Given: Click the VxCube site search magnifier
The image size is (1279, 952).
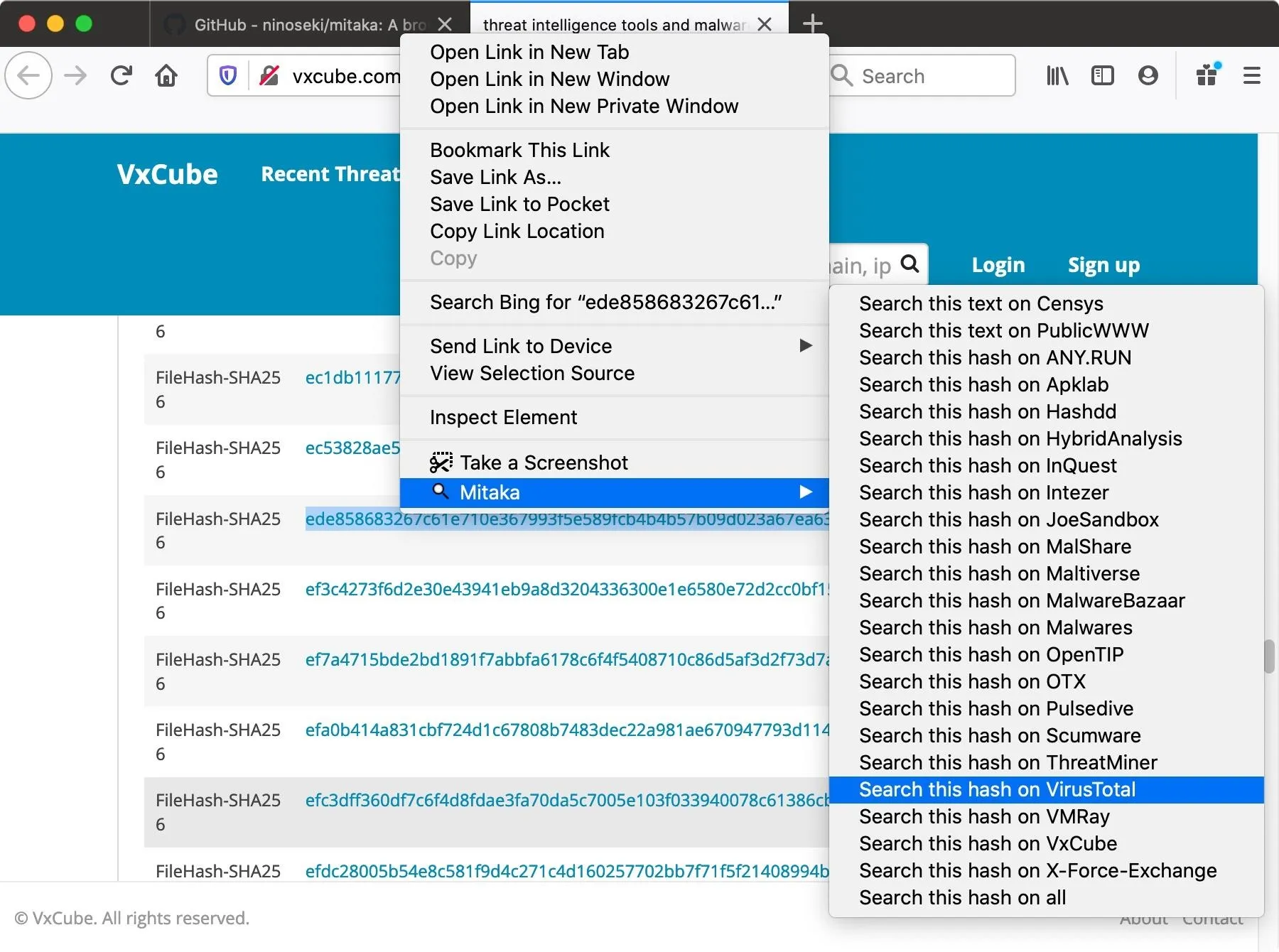Looking at the screenshot, I should (910, 264).
